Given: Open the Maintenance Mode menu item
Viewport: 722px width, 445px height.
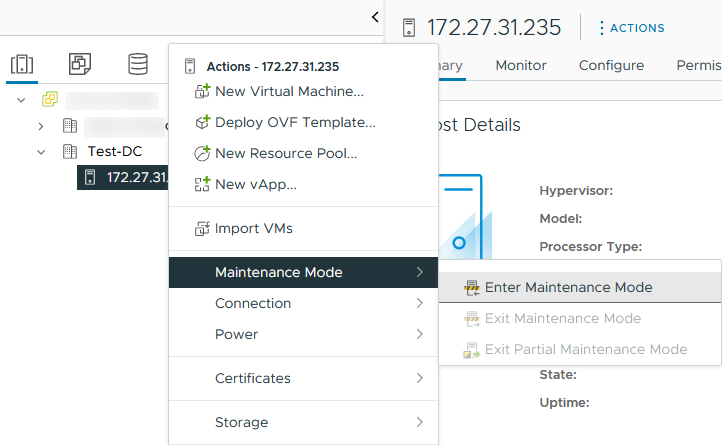Looking at the screenshot, I should click(303, 272).
